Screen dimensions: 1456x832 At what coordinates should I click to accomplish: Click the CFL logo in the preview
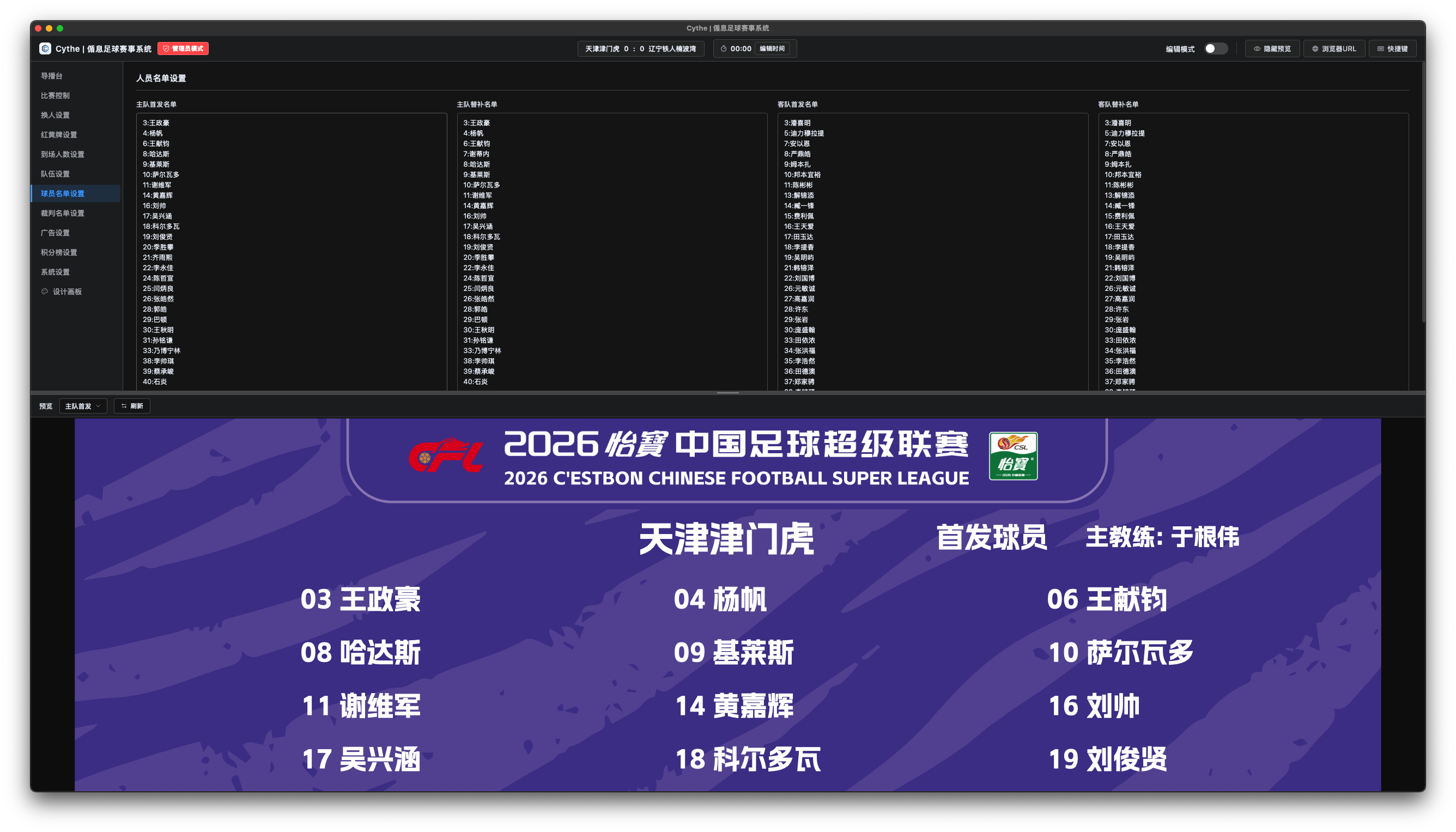coord(446,456)
